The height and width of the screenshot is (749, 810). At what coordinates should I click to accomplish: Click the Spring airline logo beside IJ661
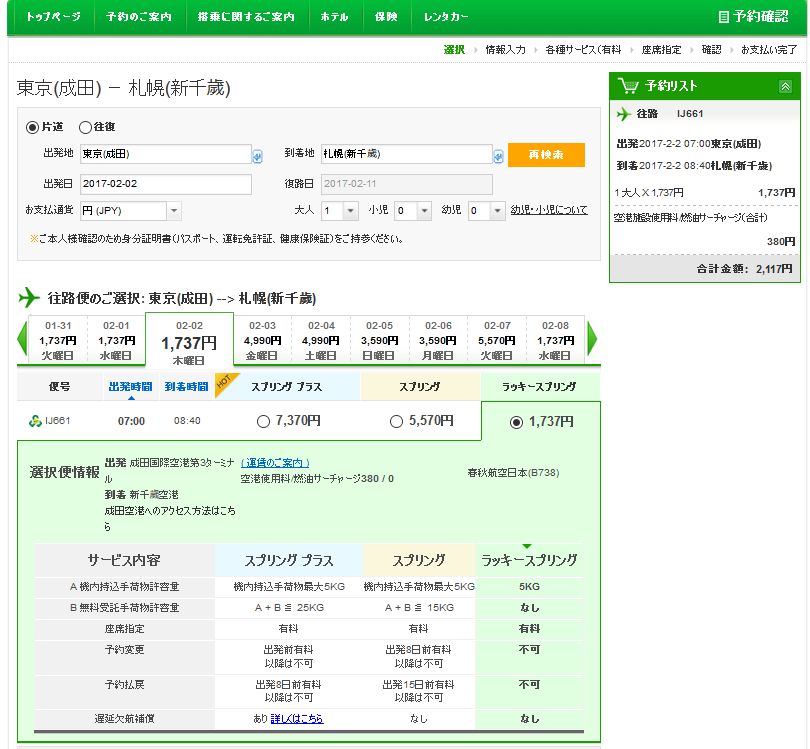[x=35, y=421]
